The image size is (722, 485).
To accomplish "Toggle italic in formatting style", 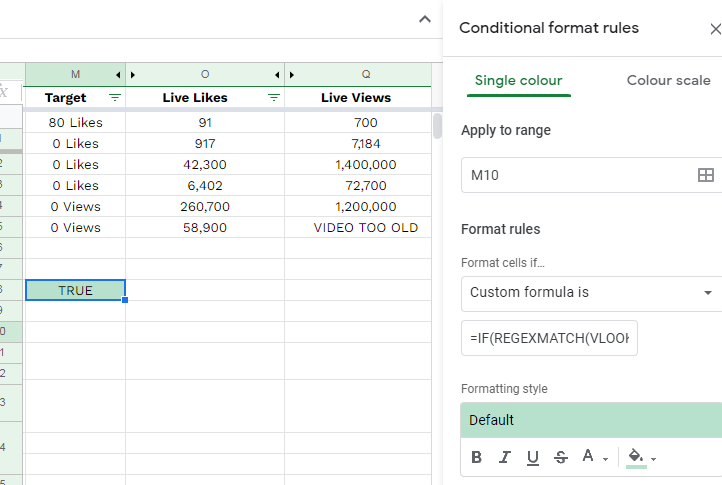I will click(505, 457).
